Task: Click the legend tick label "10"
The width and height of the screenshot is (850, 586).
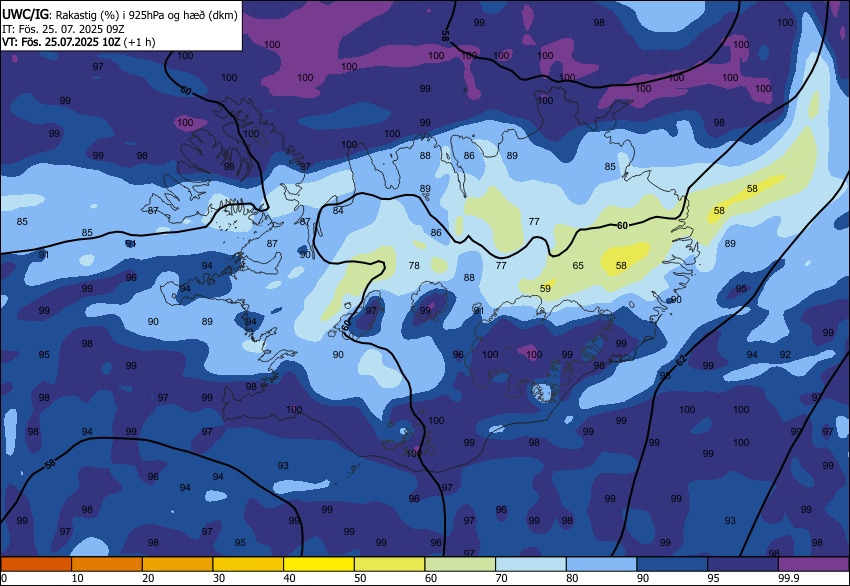Action: point(78,578)
